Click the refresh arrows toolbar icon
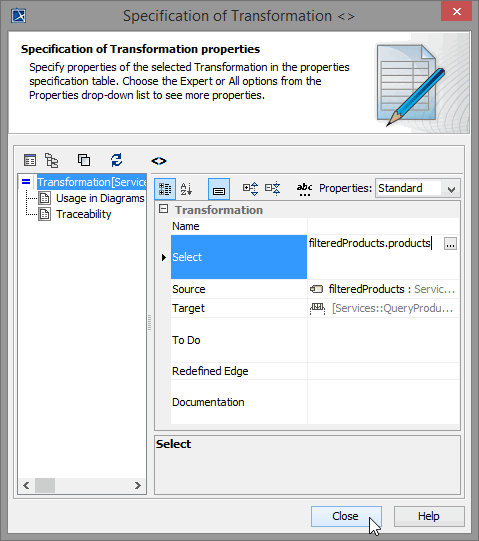 click(116, 160)
